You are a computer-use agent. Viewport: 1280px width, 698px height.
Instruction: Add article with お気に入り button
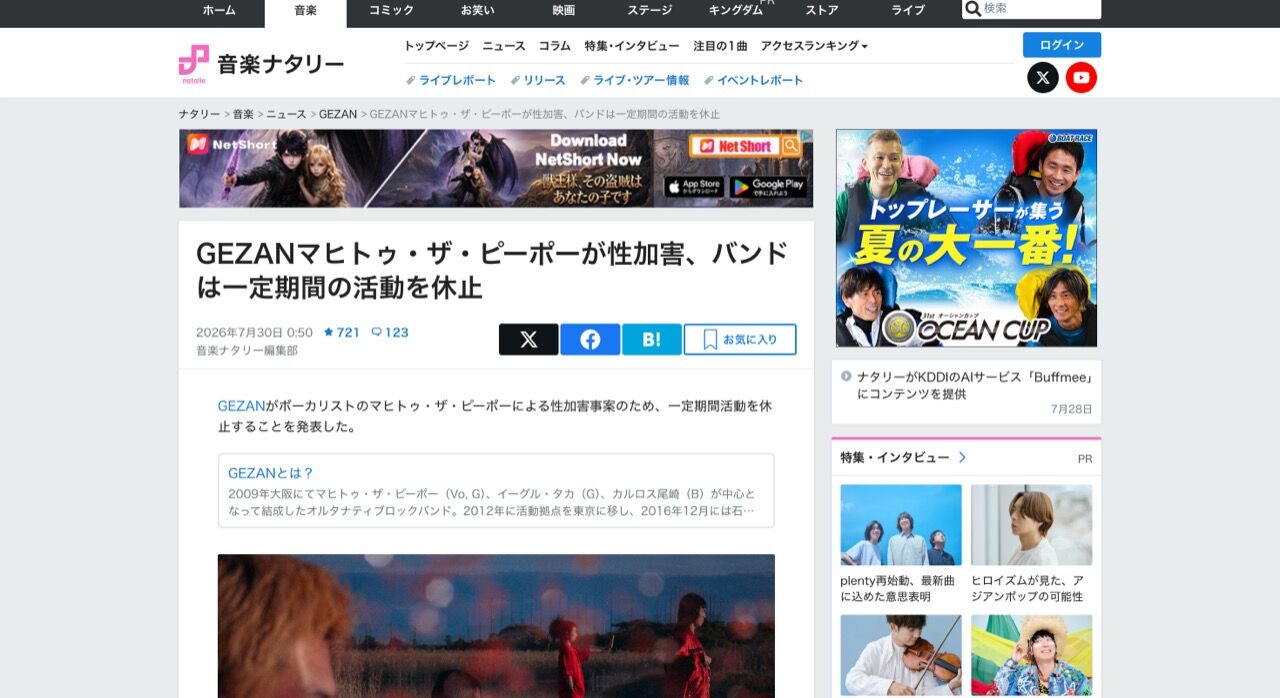(740, 340)
